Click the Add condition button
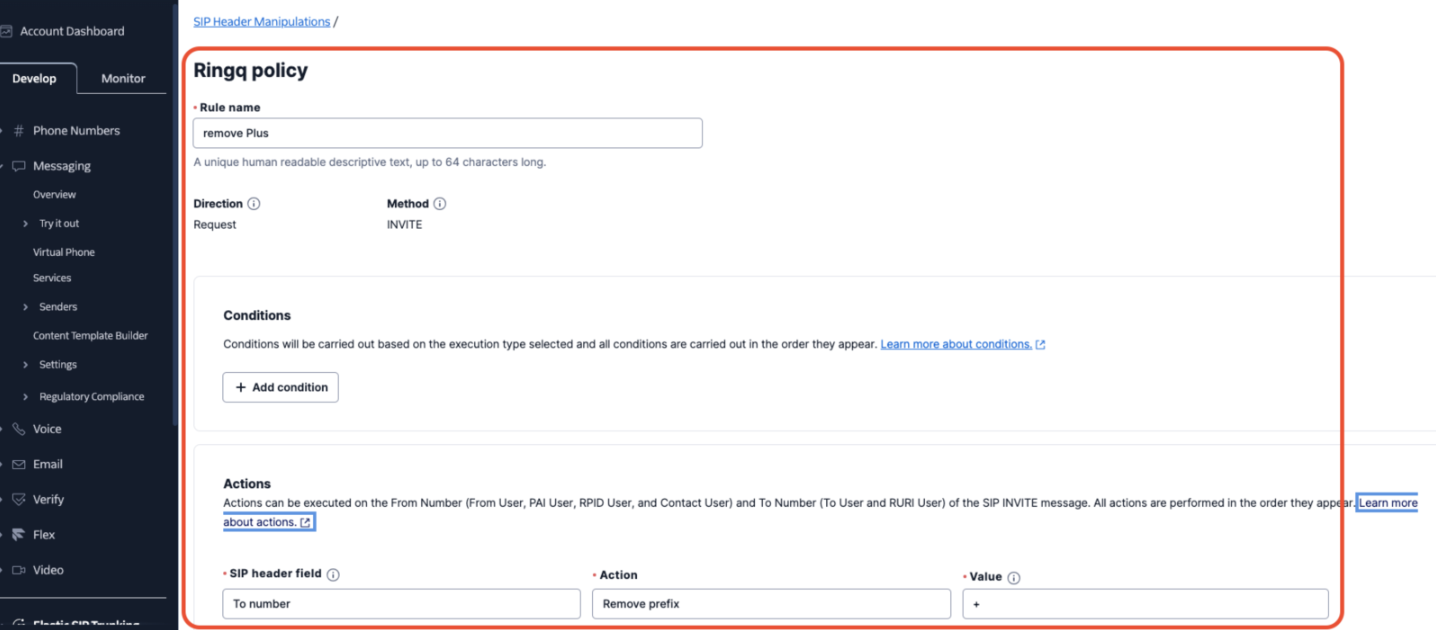This screenshot has width=1436, height=630. coord(280,387)
